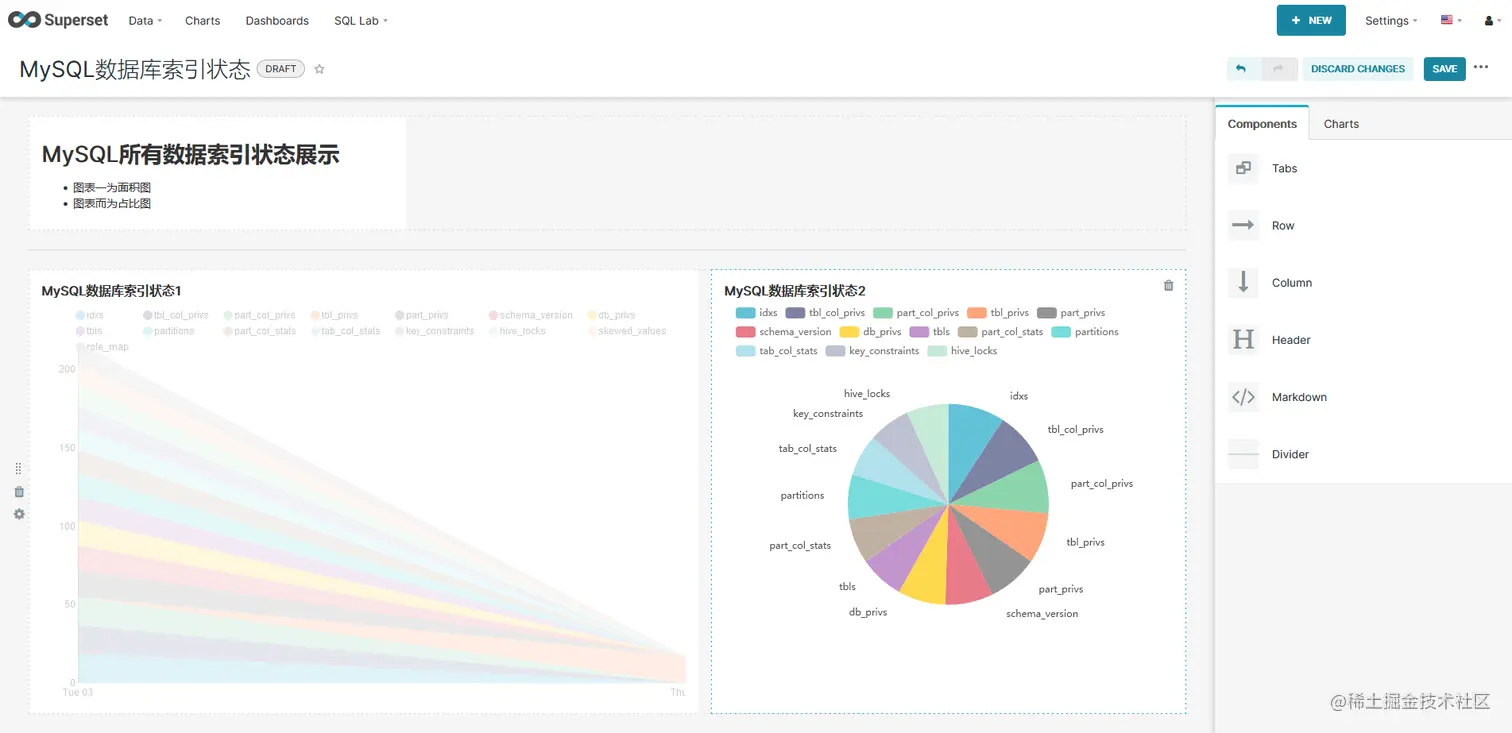1512x733 pixels.
Task: Expand the SQL Lab dropdown
Action: click(361, 20)
